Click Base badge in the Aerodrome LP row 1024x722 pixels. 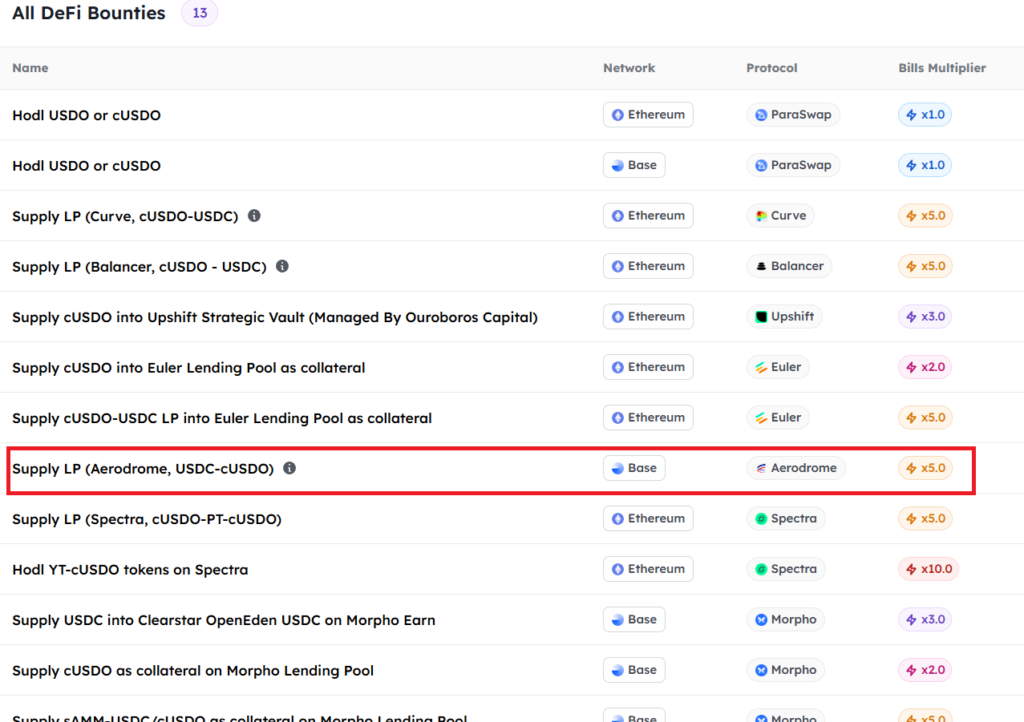coord(634,468)
